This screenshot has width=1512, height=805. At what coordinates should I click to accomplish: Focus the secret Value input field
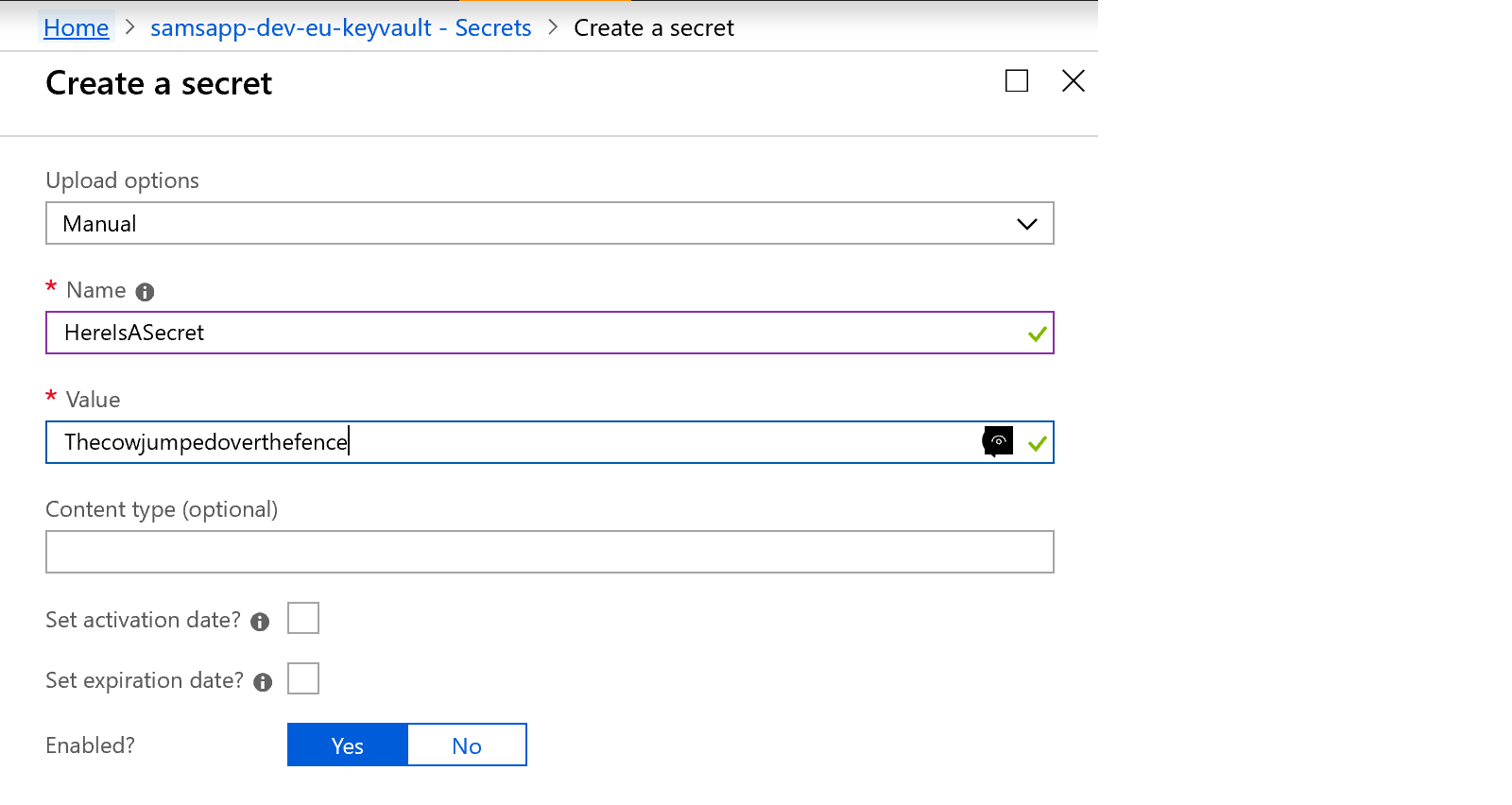510,443
